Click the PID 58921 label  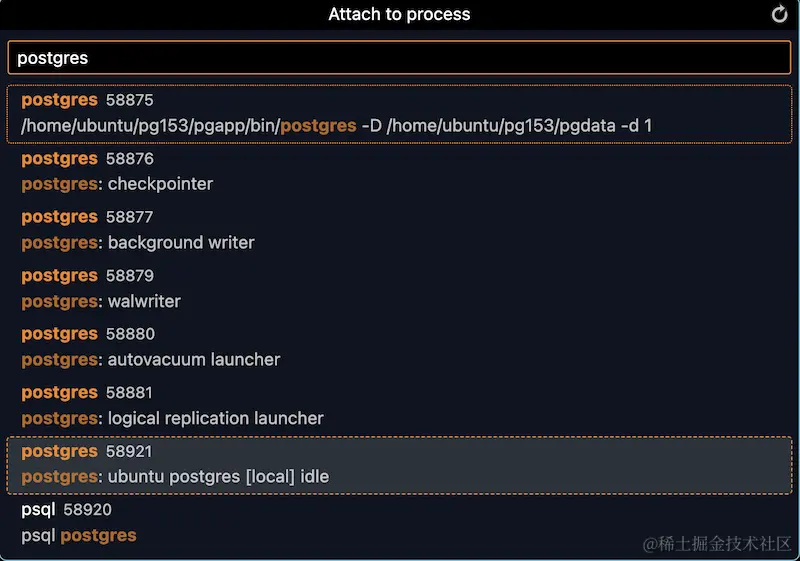(x=129, y=451)
